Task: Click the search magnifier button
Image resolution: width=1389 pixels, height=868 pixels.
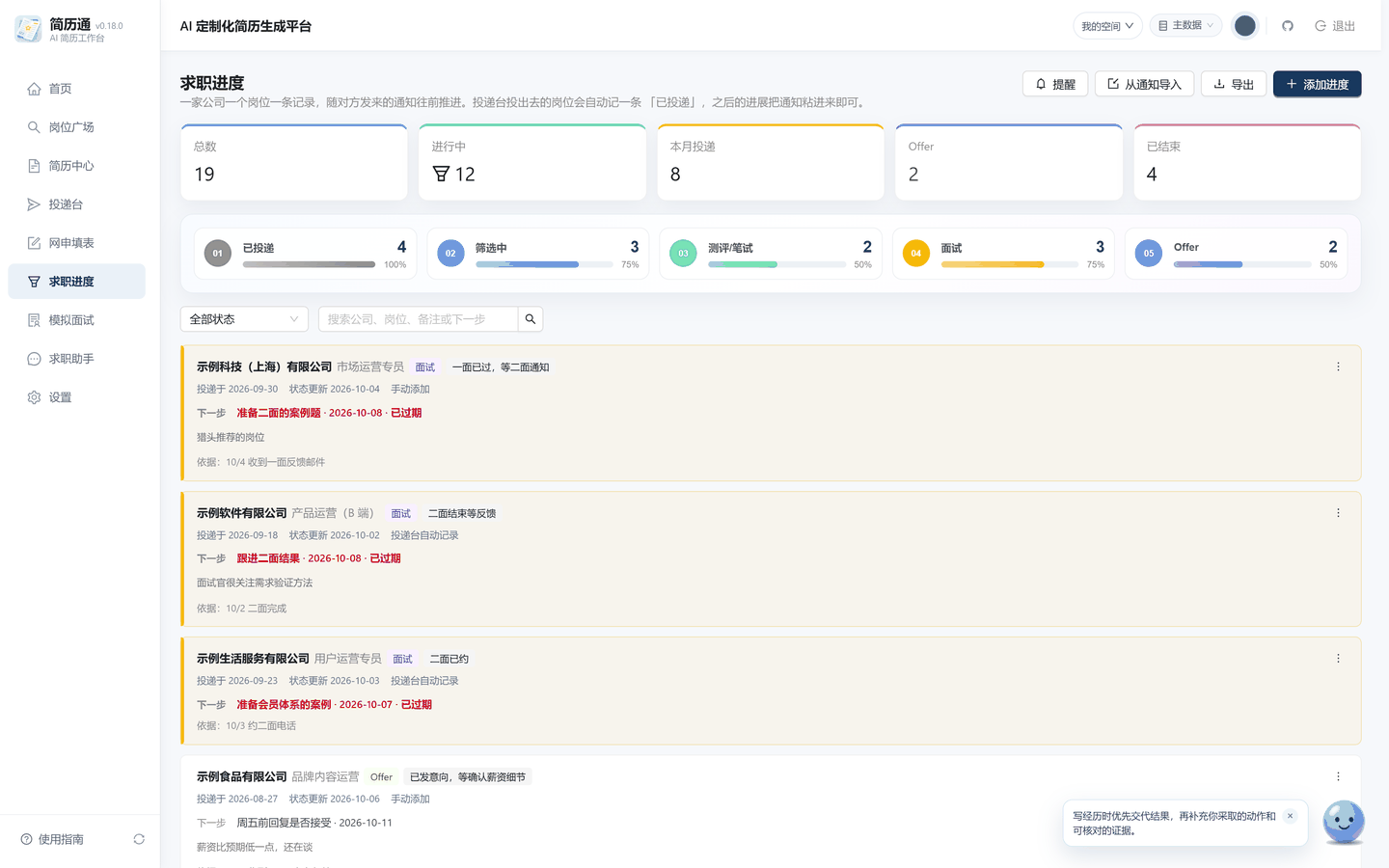Action: 531,319
